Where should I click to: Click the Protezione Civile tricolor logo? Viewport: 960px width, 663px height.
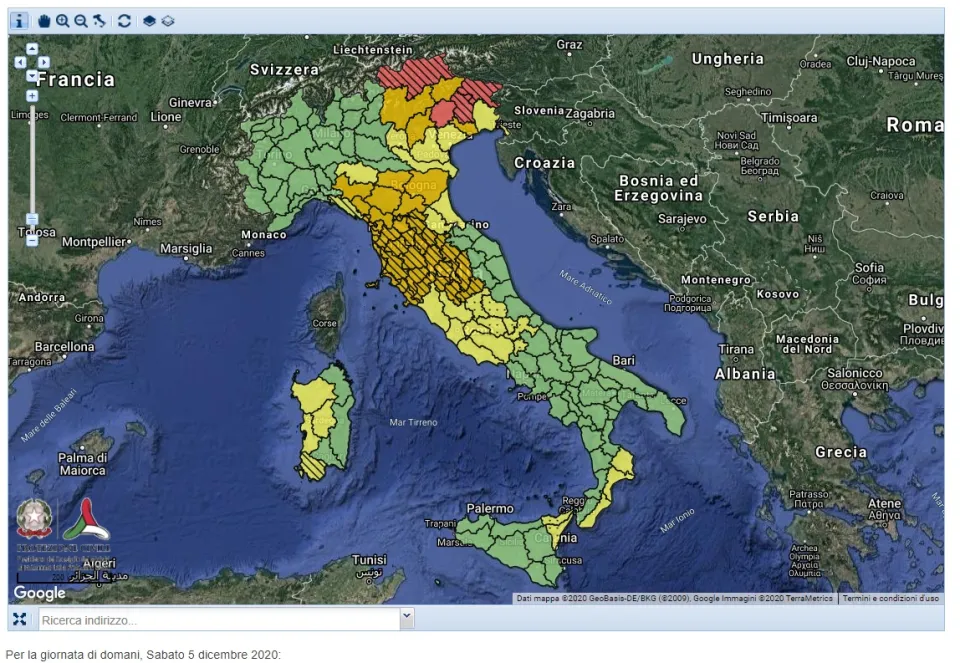coord(86,519)
